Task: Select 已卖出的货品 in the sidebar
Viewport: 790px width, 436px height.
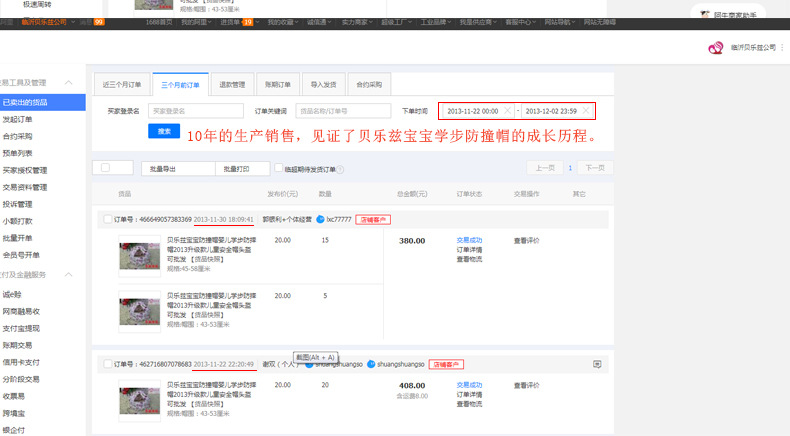Action: coord(42,102)
